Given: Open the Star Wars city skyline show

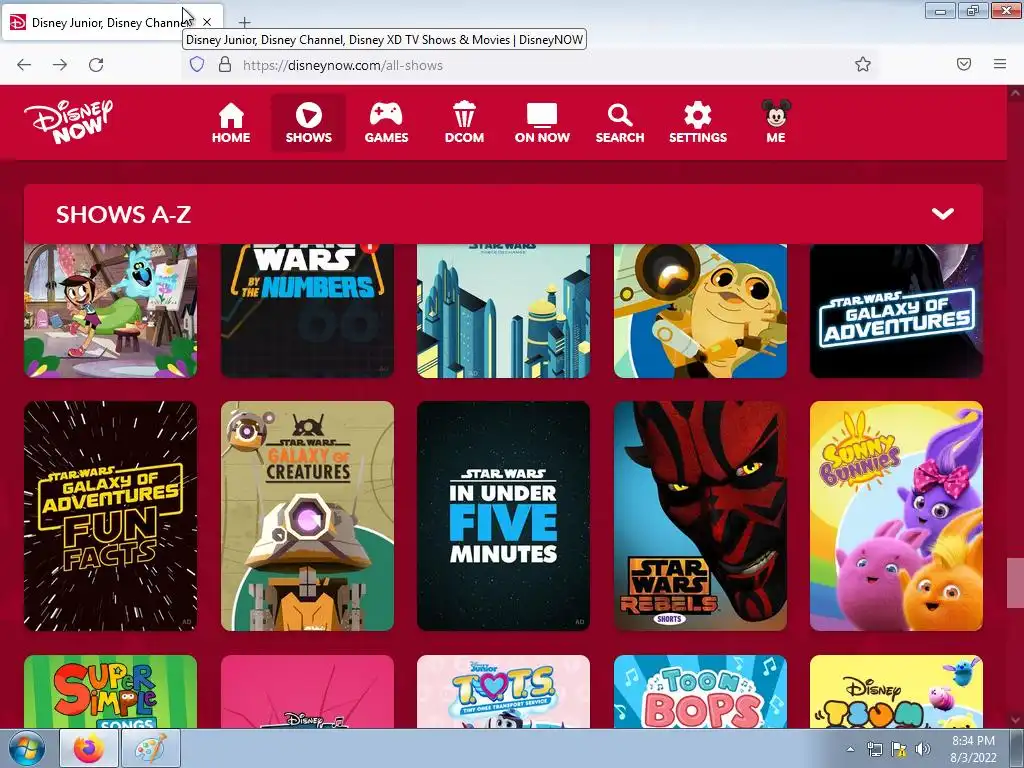Looking at the screenshot, I should (x=504, y=311).
